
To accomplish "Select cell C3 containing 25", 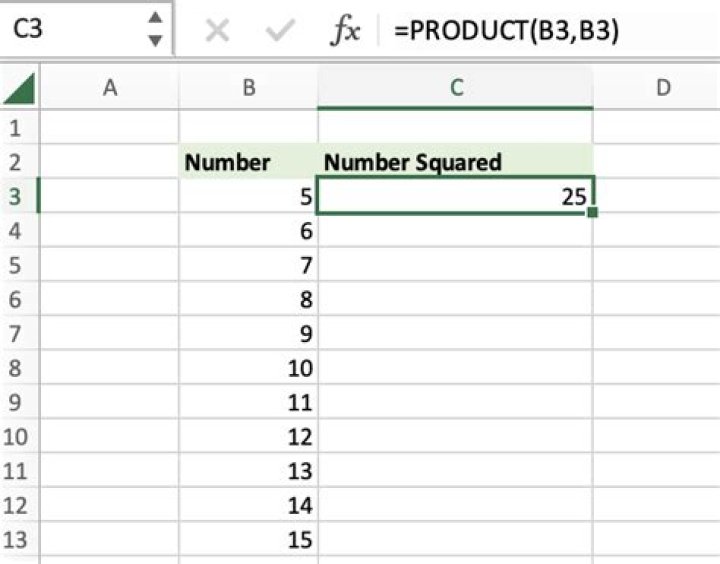I will pos(455,197).
